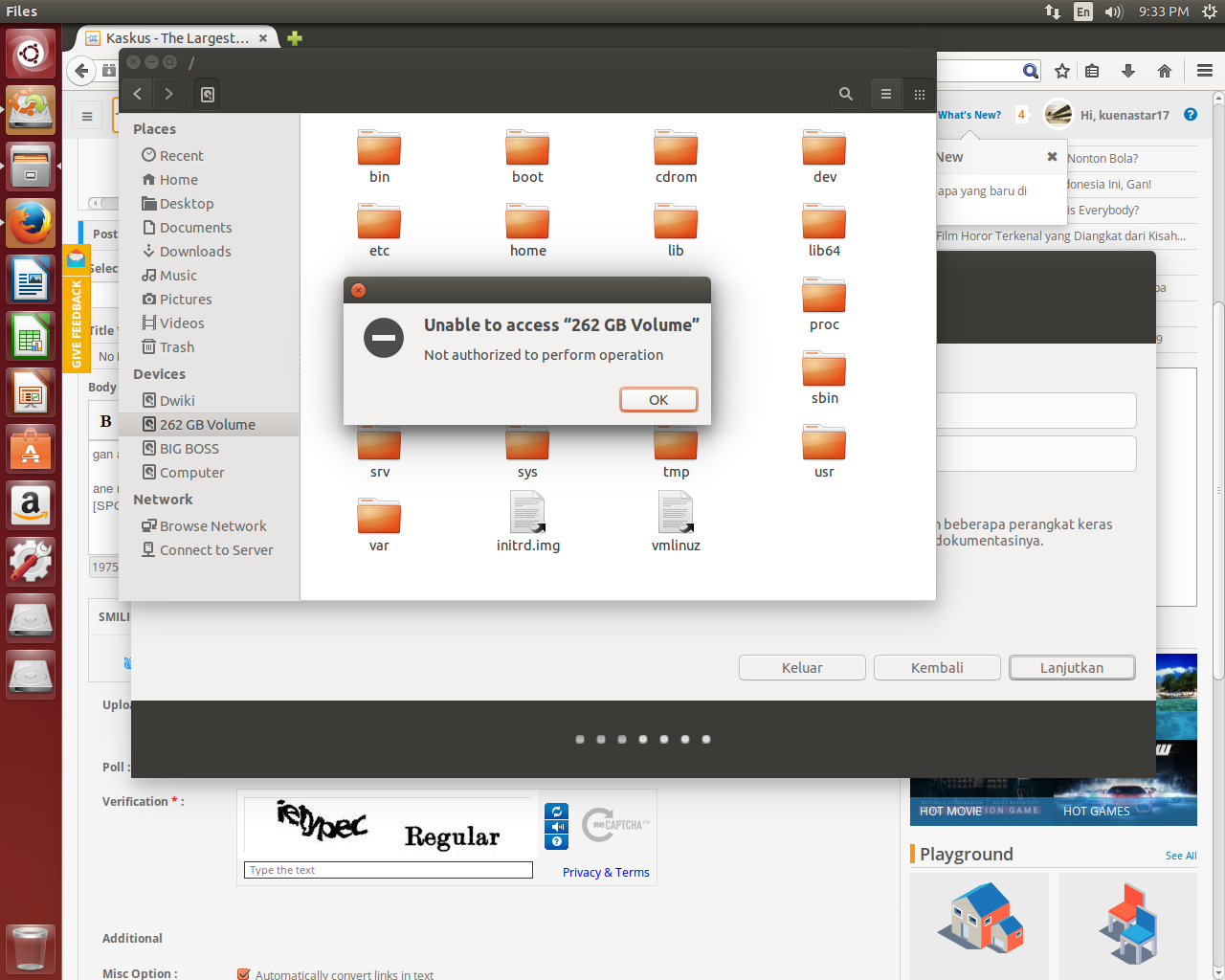Open the session gear menu in the top bar

[1210, 11]
